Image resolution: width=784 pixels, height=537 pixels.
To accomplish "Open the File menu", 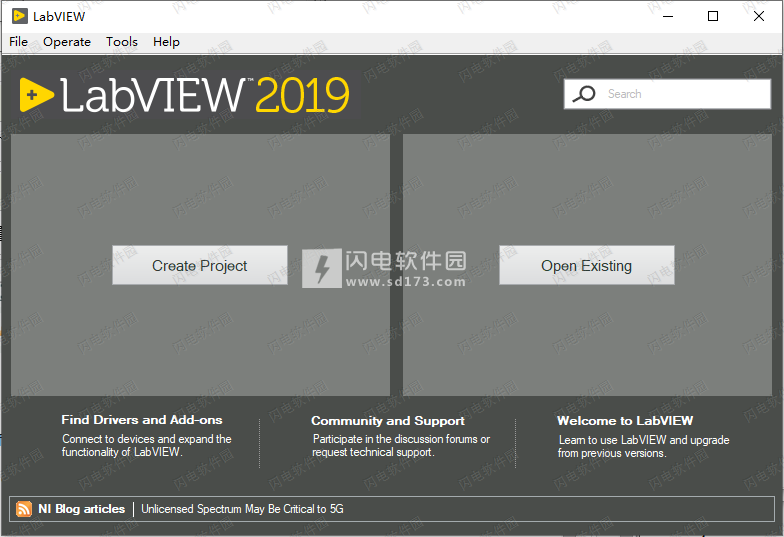I will [x=18, y=42].
